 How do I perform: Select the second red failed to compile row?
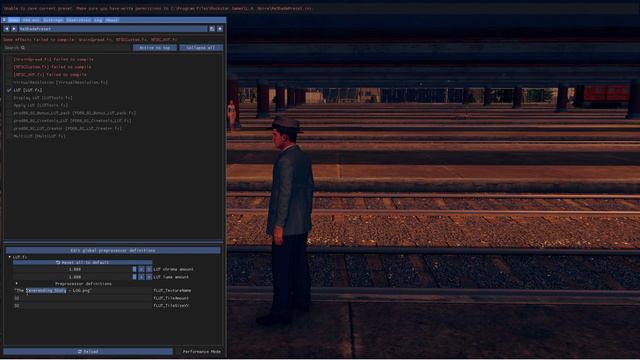tap(52, 67)
